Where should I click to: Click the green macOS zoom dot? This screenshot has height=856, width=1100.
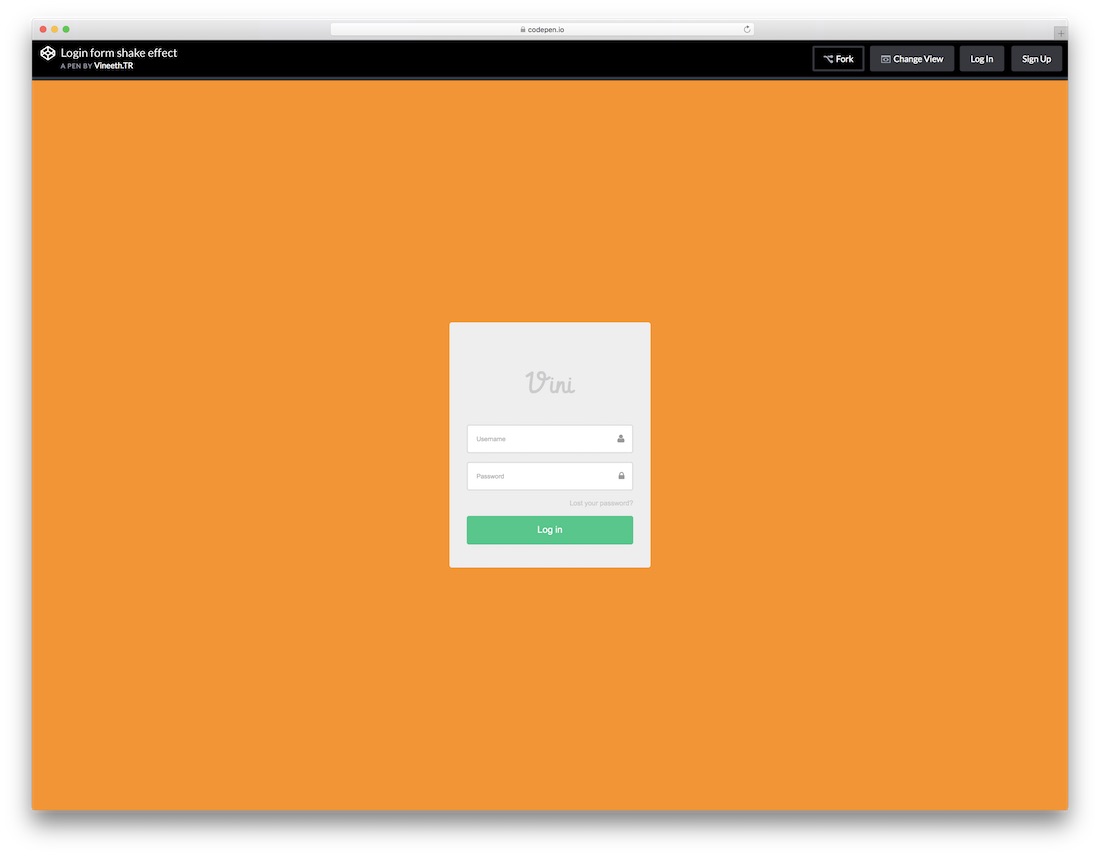pyautogui.click(x=66, y=29)
